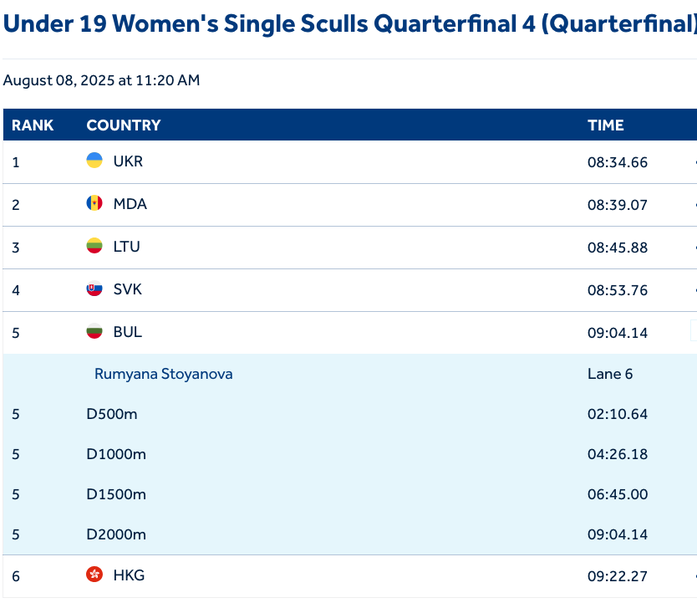The width and height of the screenshot is (697, 608).
Task: Click the Quarterfinal 4 page heading
Action: 350,23
